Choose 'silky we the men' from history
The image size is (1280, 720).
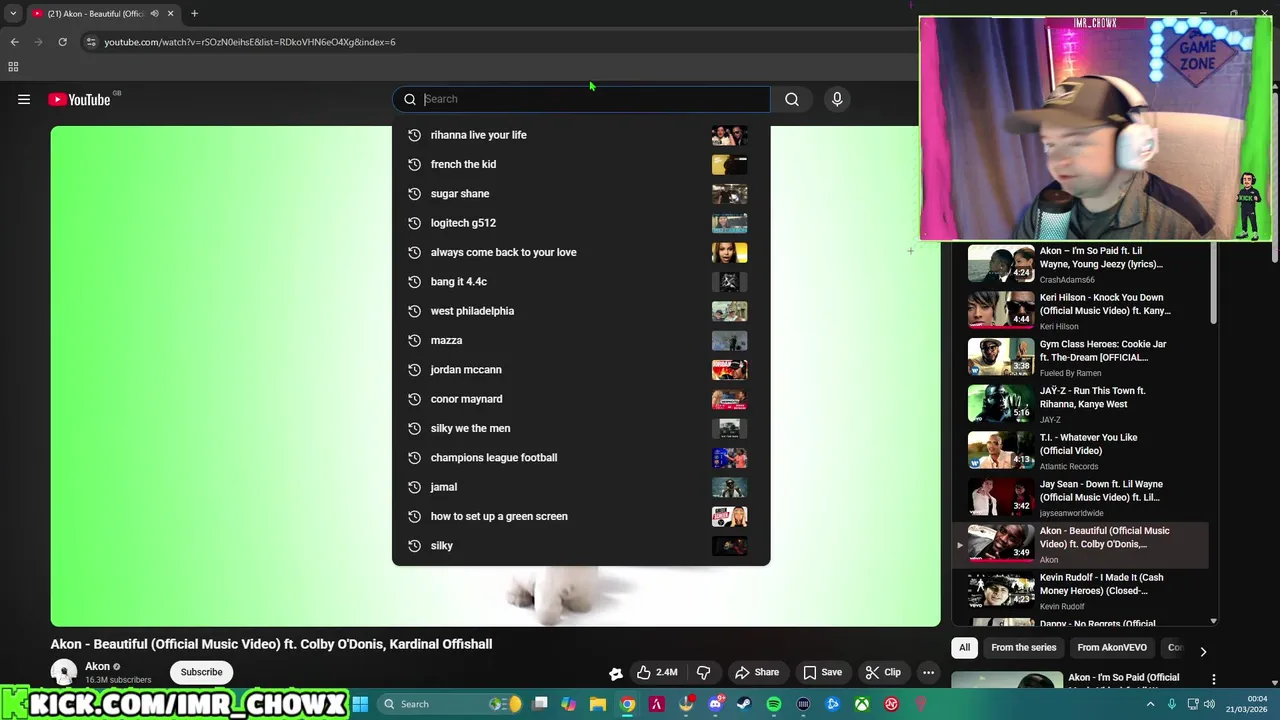click(x=581, y=428)
